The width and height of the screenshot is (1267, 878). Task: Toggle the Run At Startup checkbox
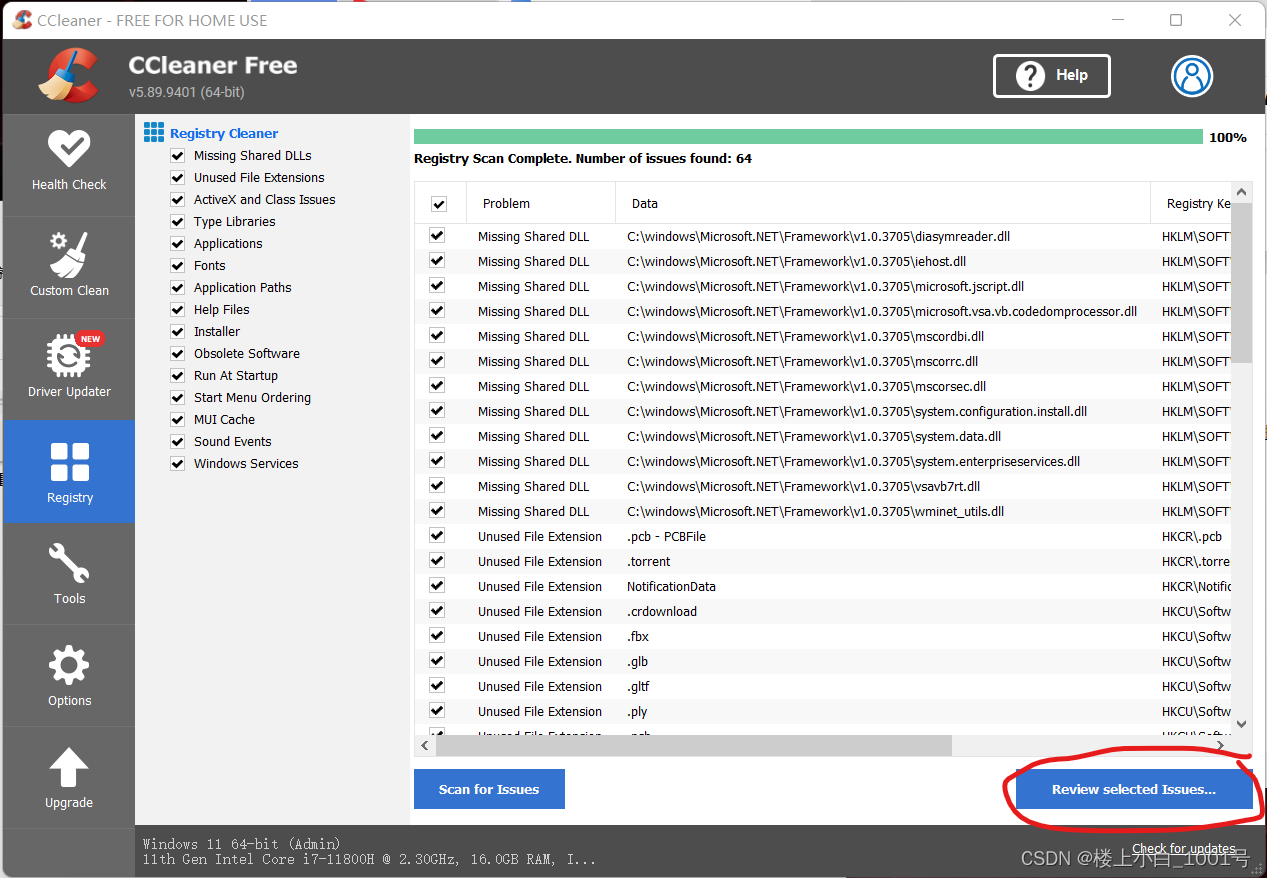pos(178,376)
